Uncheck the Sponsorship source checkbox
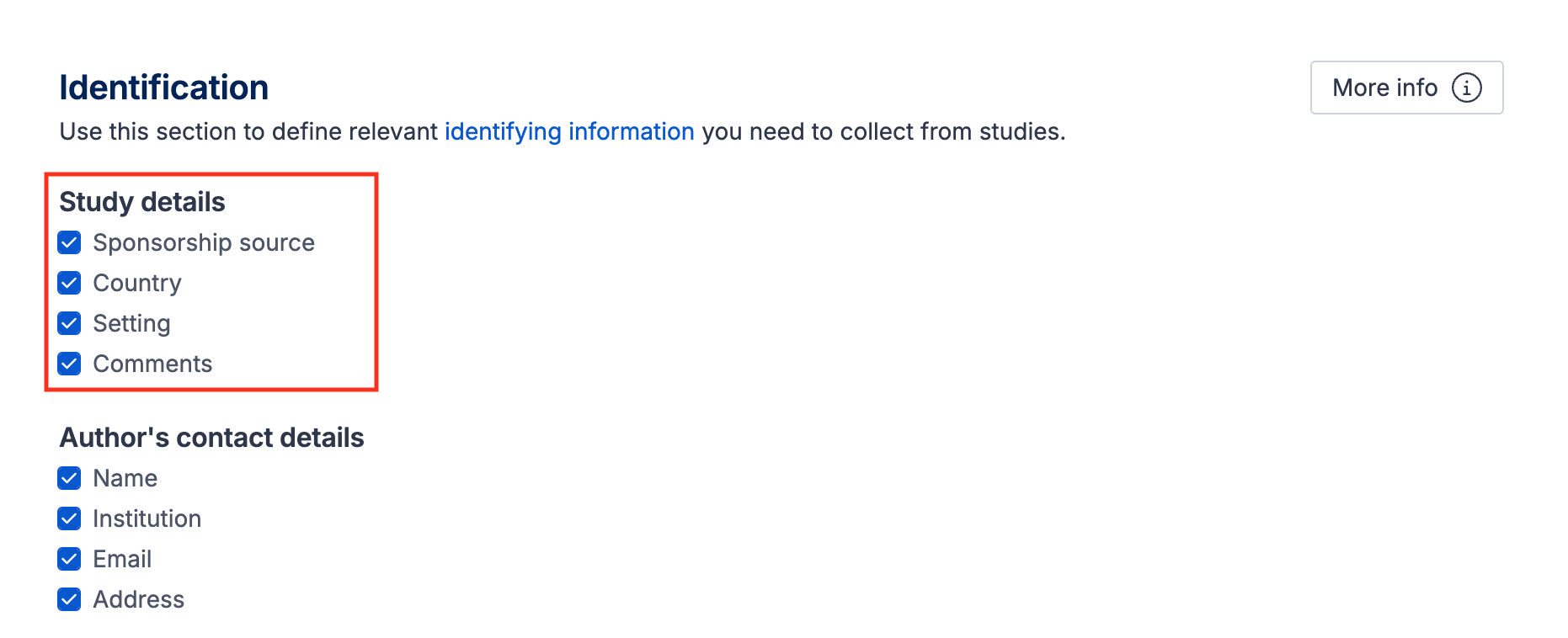Screen dimensions: 1568x638 [70, 243]
